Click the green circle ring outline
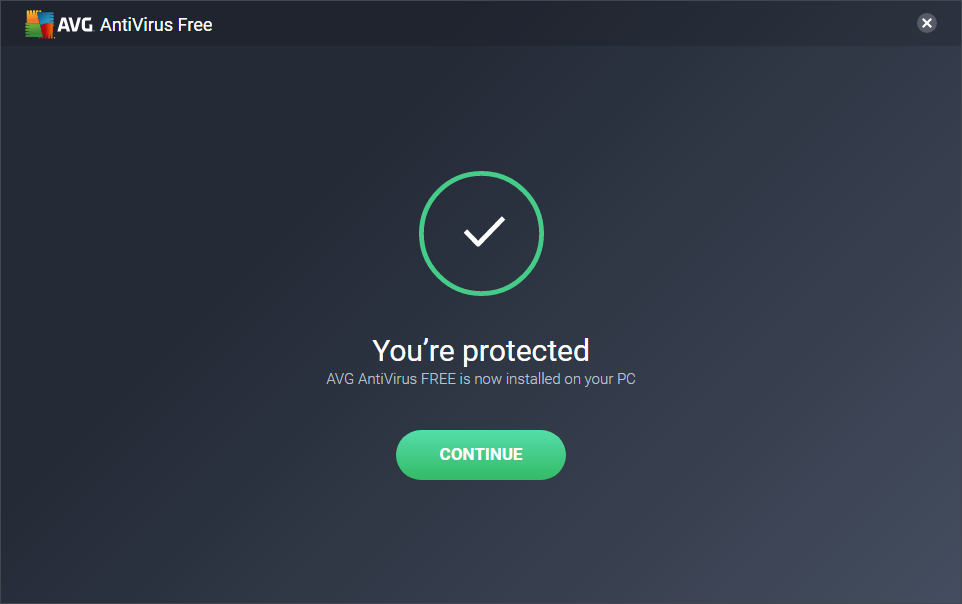 pyautogui.click(x=421, y=234)
